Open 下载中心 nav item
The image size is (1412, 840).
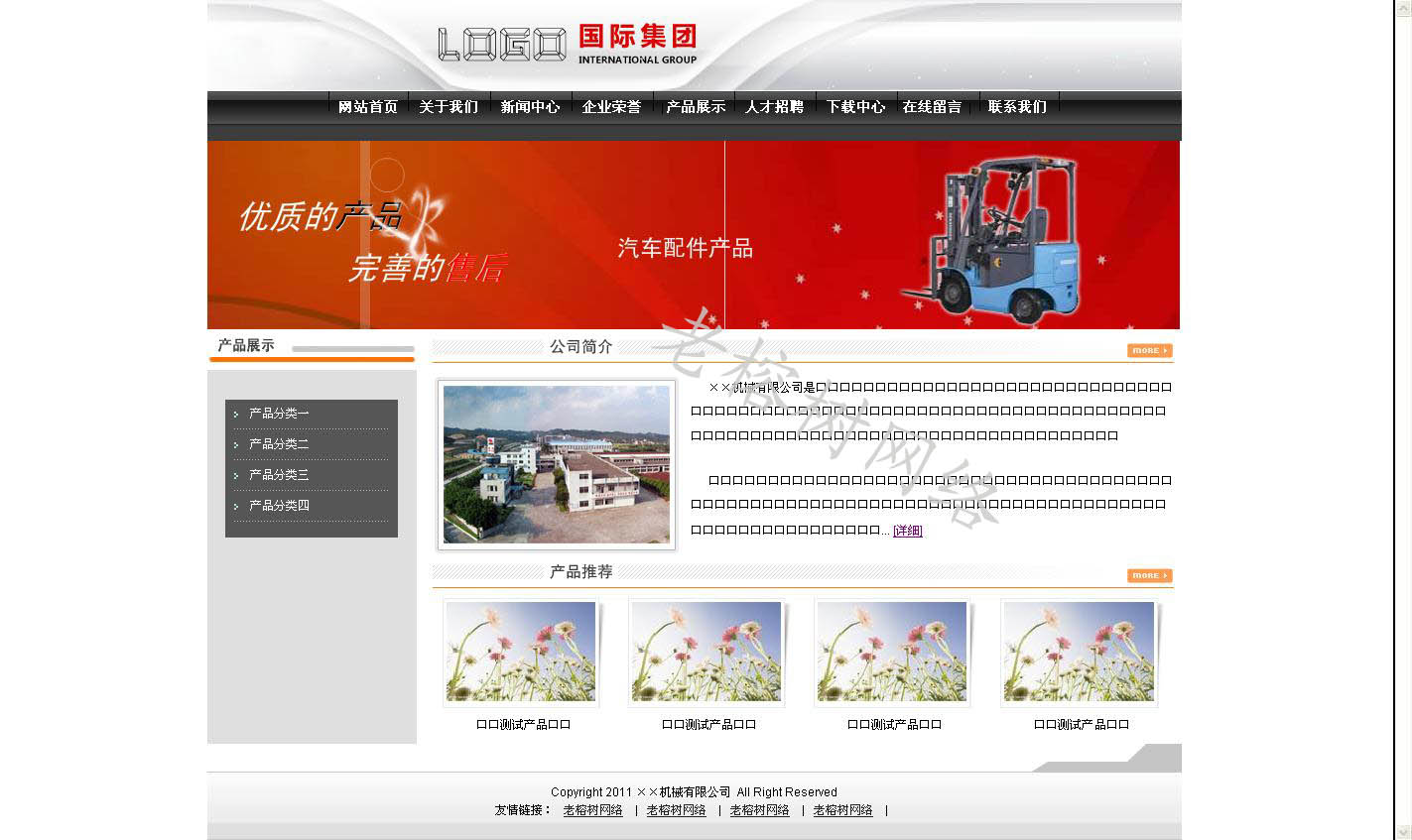tap(855, 107)
